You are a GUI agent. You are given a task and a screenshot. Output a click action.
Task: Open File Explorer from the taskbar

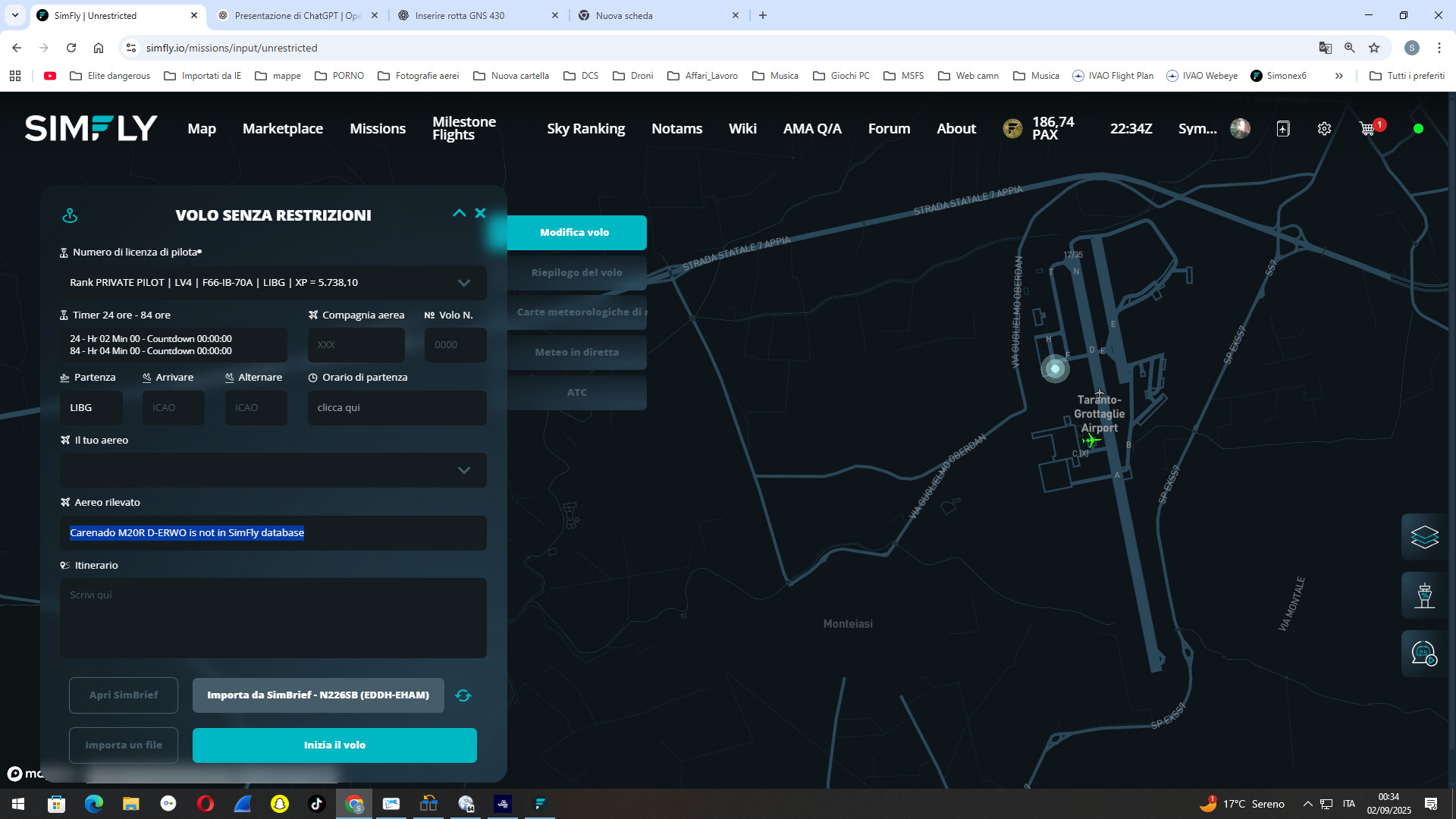click(131, 804)
